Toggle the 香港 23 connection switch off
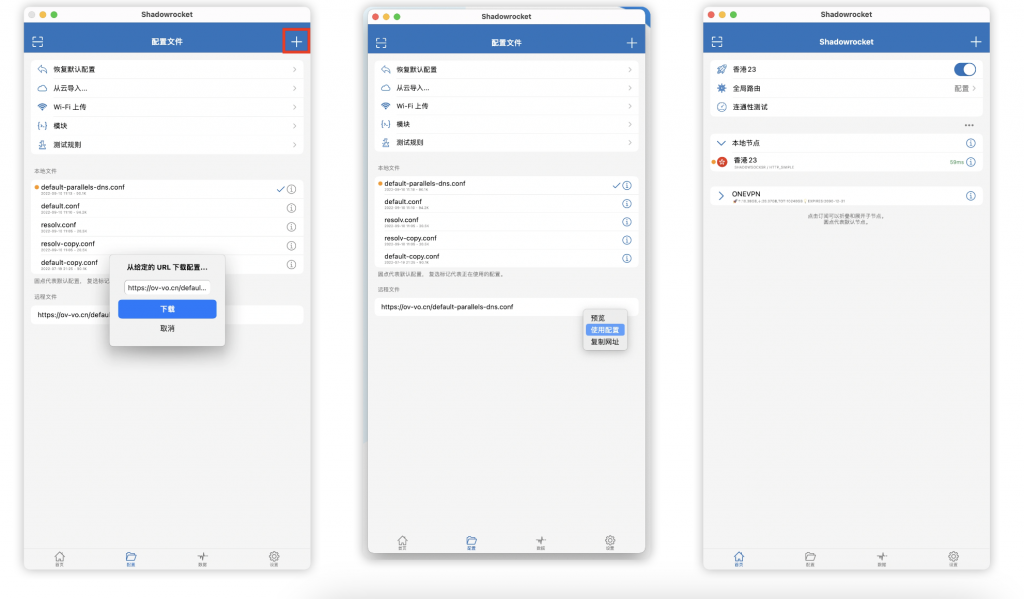 (x=965, y=69)
